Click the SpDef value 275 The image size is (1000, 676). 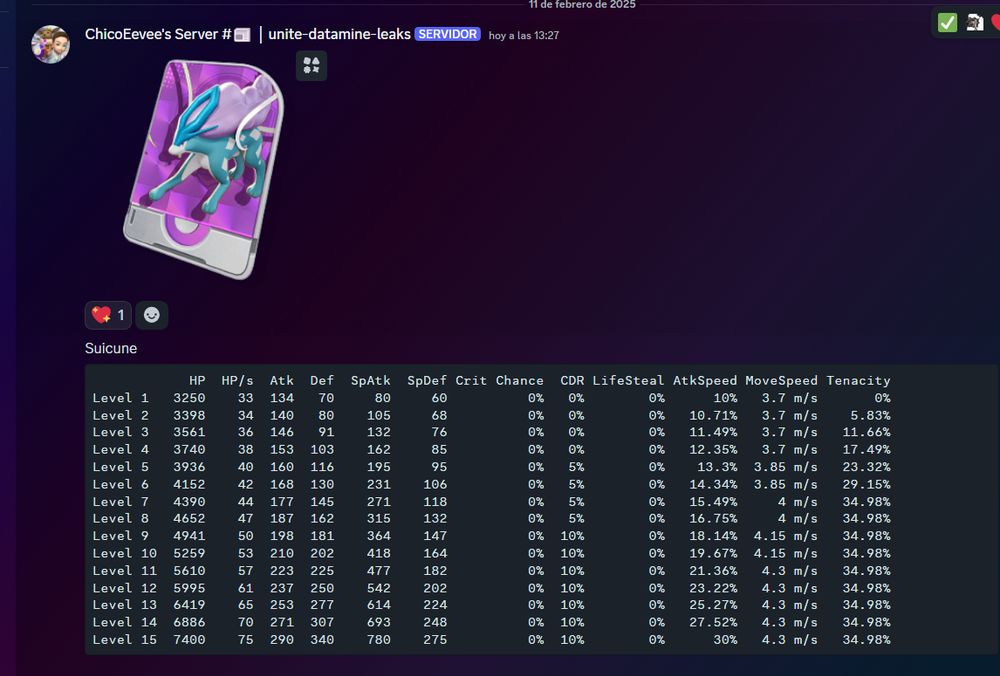[435, 640]
